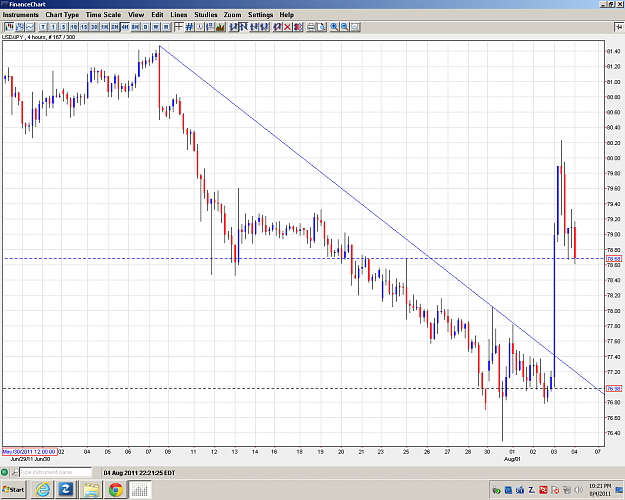The image size is (625, 500).
Task: Switch to 1-minute time scale
Action: pos(53,27)
